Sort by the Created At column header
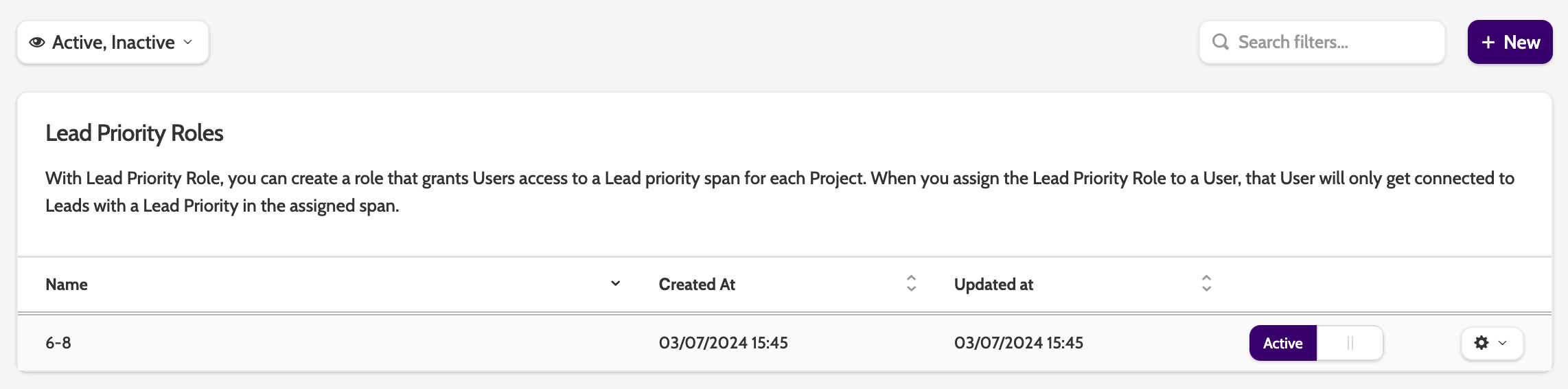The height and width of the screenshot is (389, 1568). [x=697, y=285]
